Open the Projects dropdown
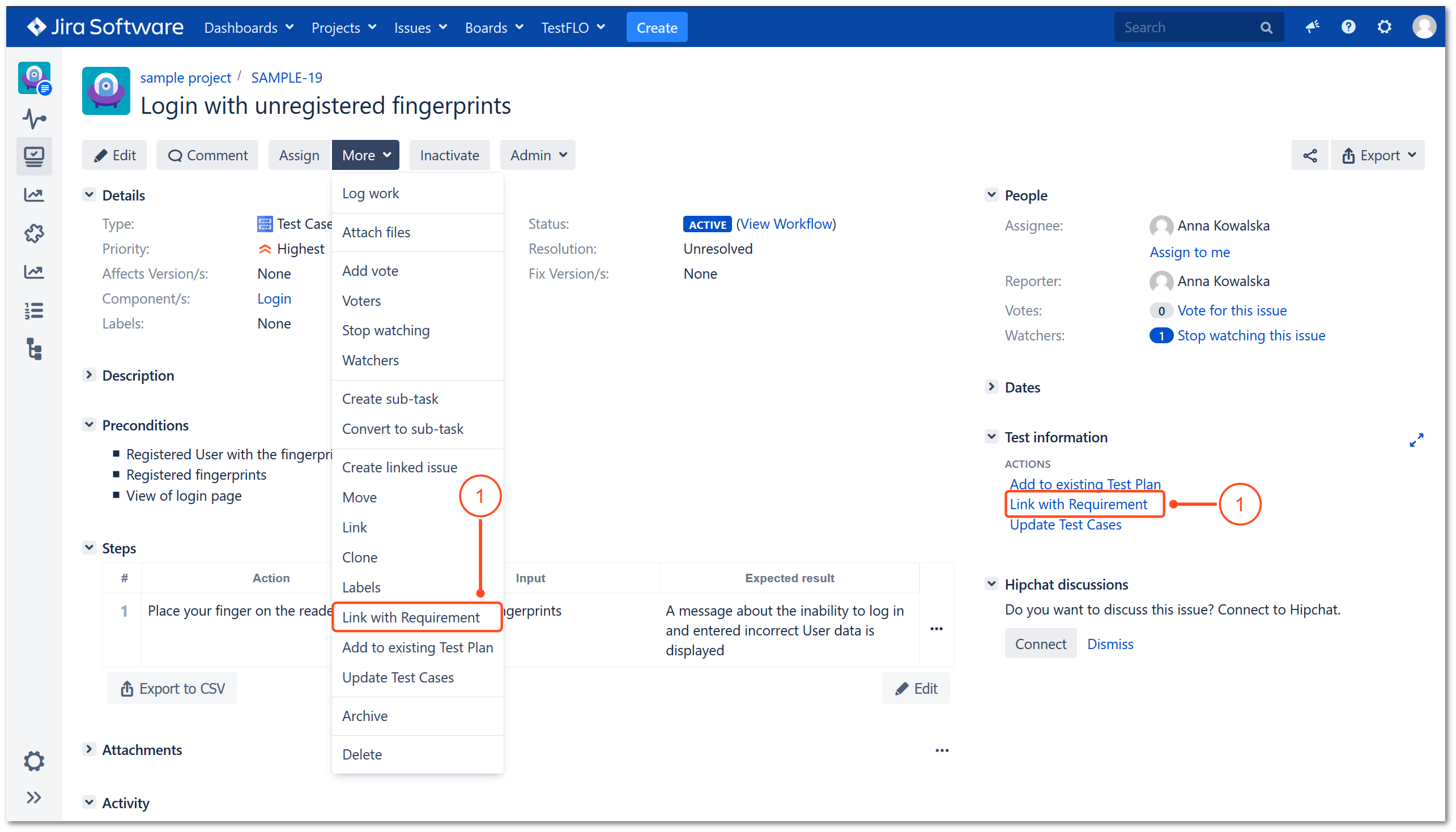The width and height of the screenshot is (1456, 832). [x=343, y=27]
